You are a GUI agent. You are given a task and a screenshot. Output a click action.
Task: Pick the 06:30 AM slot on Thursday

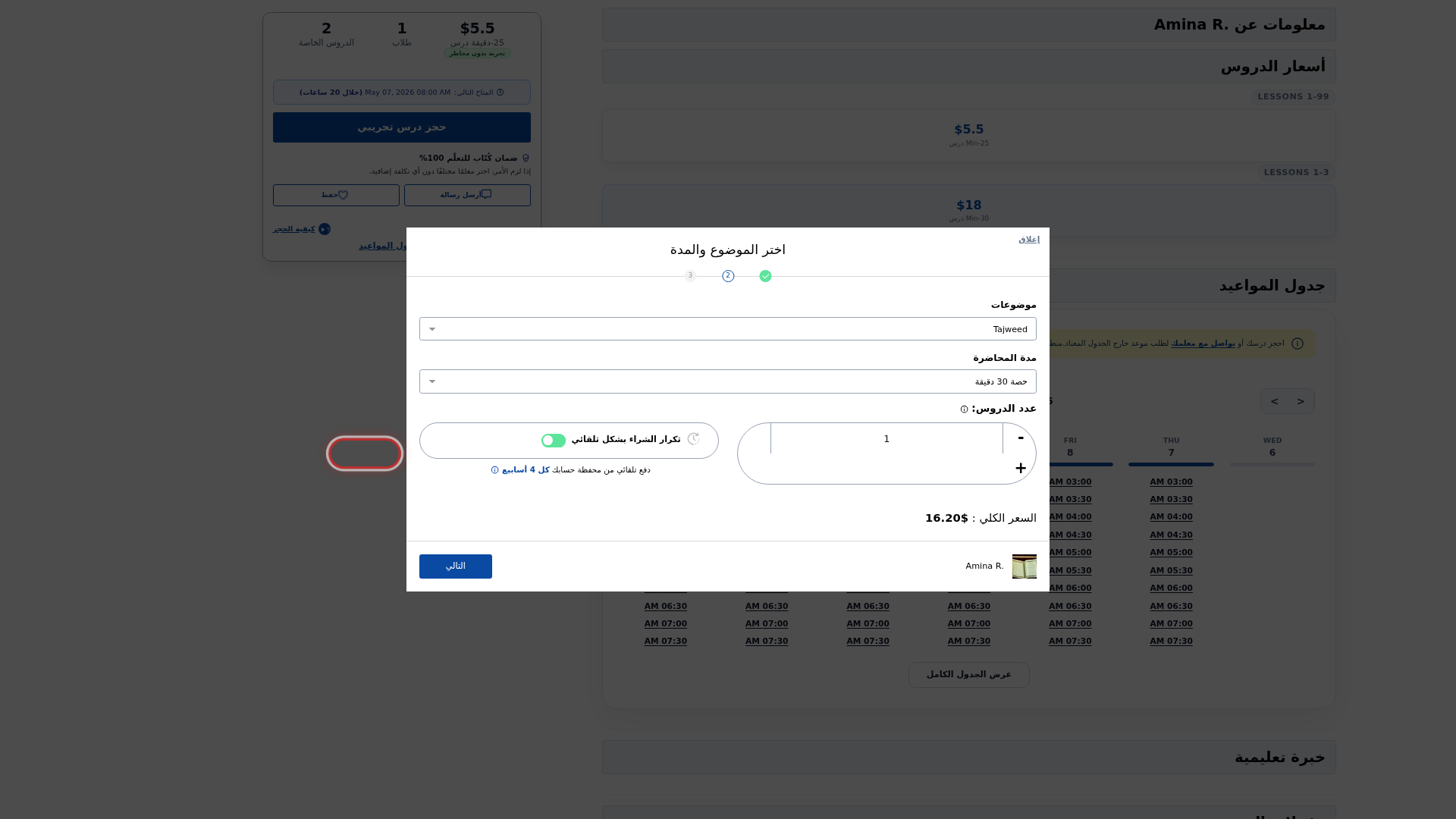pos(1171,607)
